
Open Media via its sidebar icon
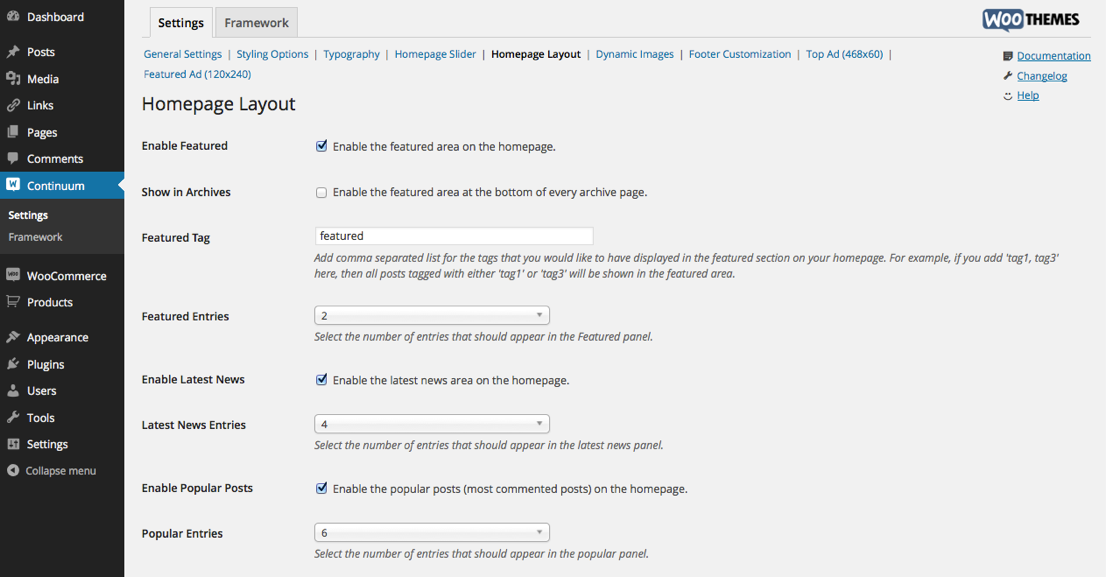coord(13,79)
